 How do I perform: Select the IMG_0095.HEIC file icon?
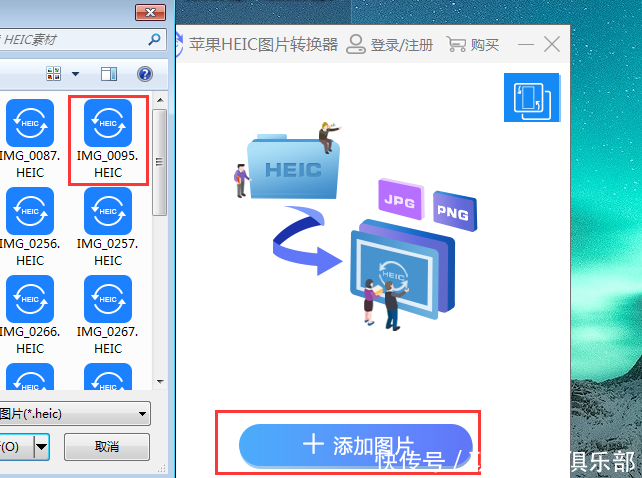click(x=108, y=123)
